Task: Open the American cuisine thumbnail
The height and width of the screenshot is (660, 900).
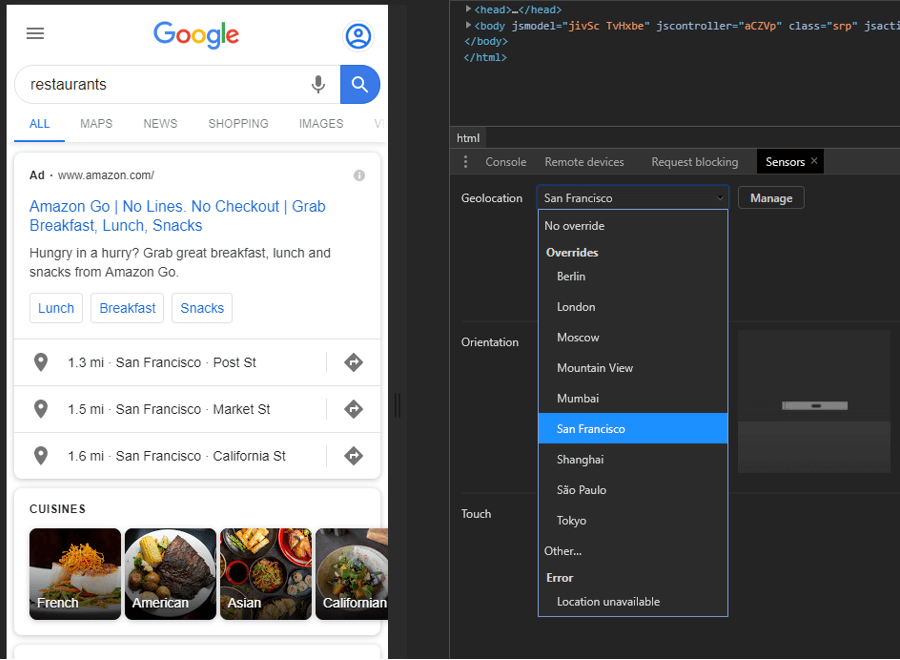Action: click(170, 574)
